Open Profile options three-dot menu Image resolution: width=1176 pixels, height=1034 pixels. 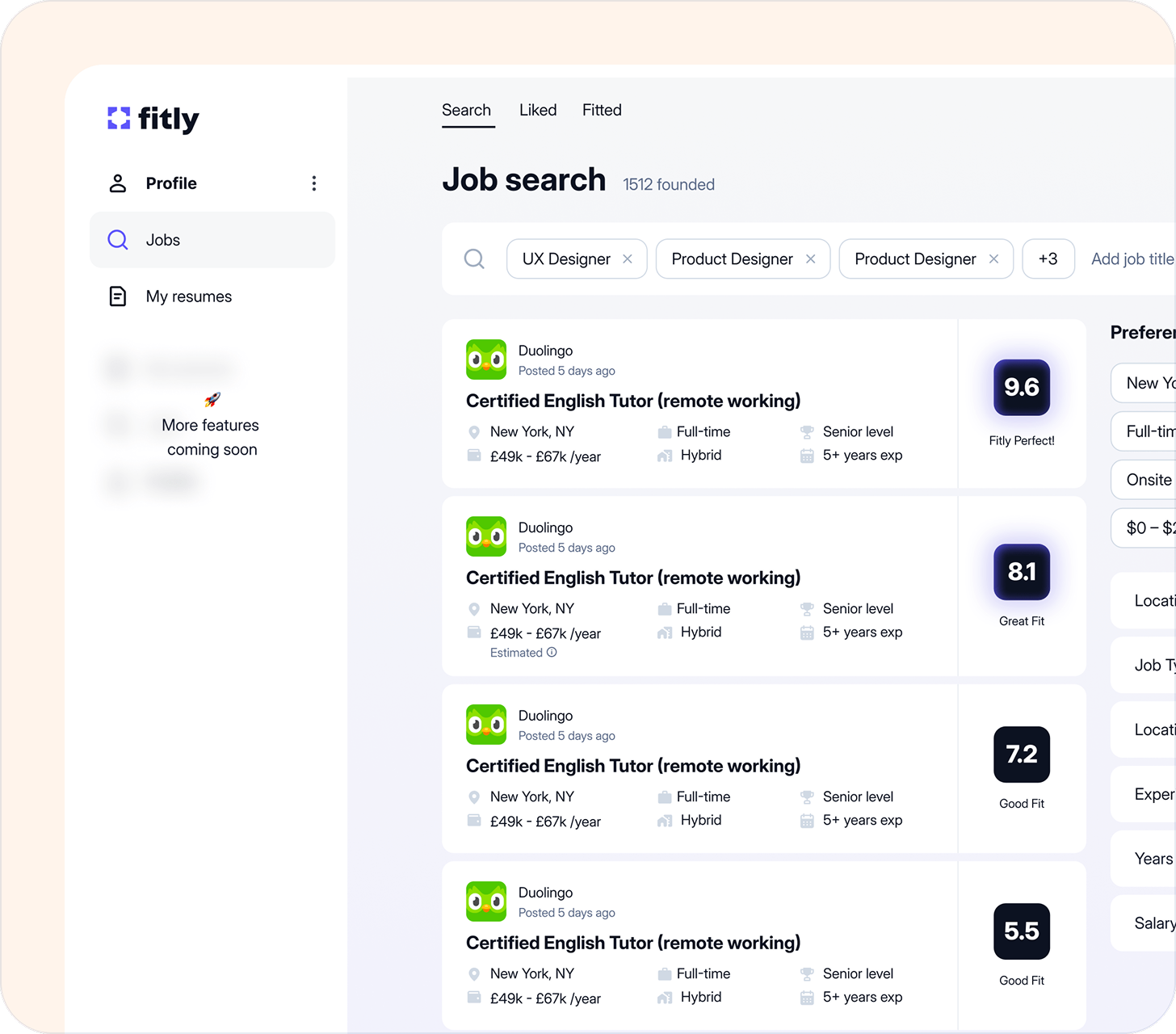314,183
